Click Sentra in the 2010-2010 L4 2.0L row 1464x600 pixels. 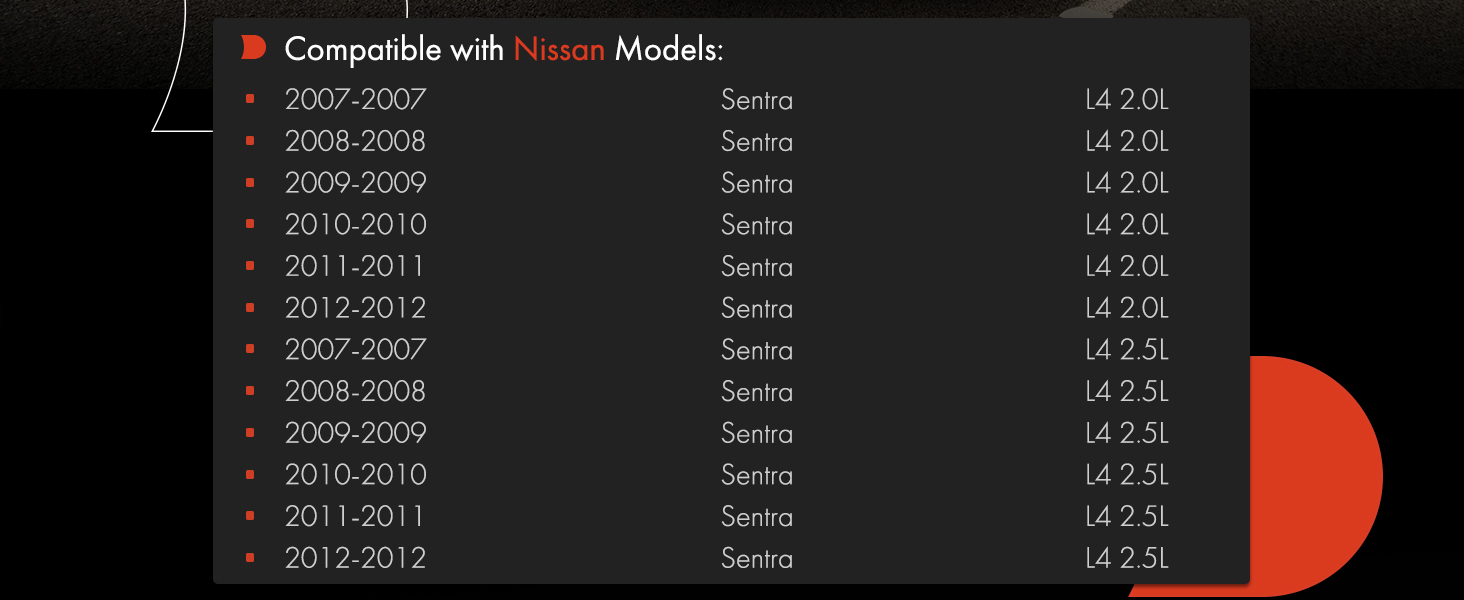click(757, 226)
